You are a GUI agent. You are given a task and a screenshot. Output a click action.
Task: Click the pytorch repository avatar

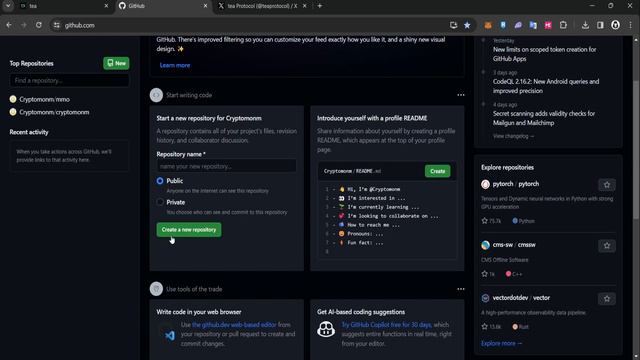pos(485,184)
